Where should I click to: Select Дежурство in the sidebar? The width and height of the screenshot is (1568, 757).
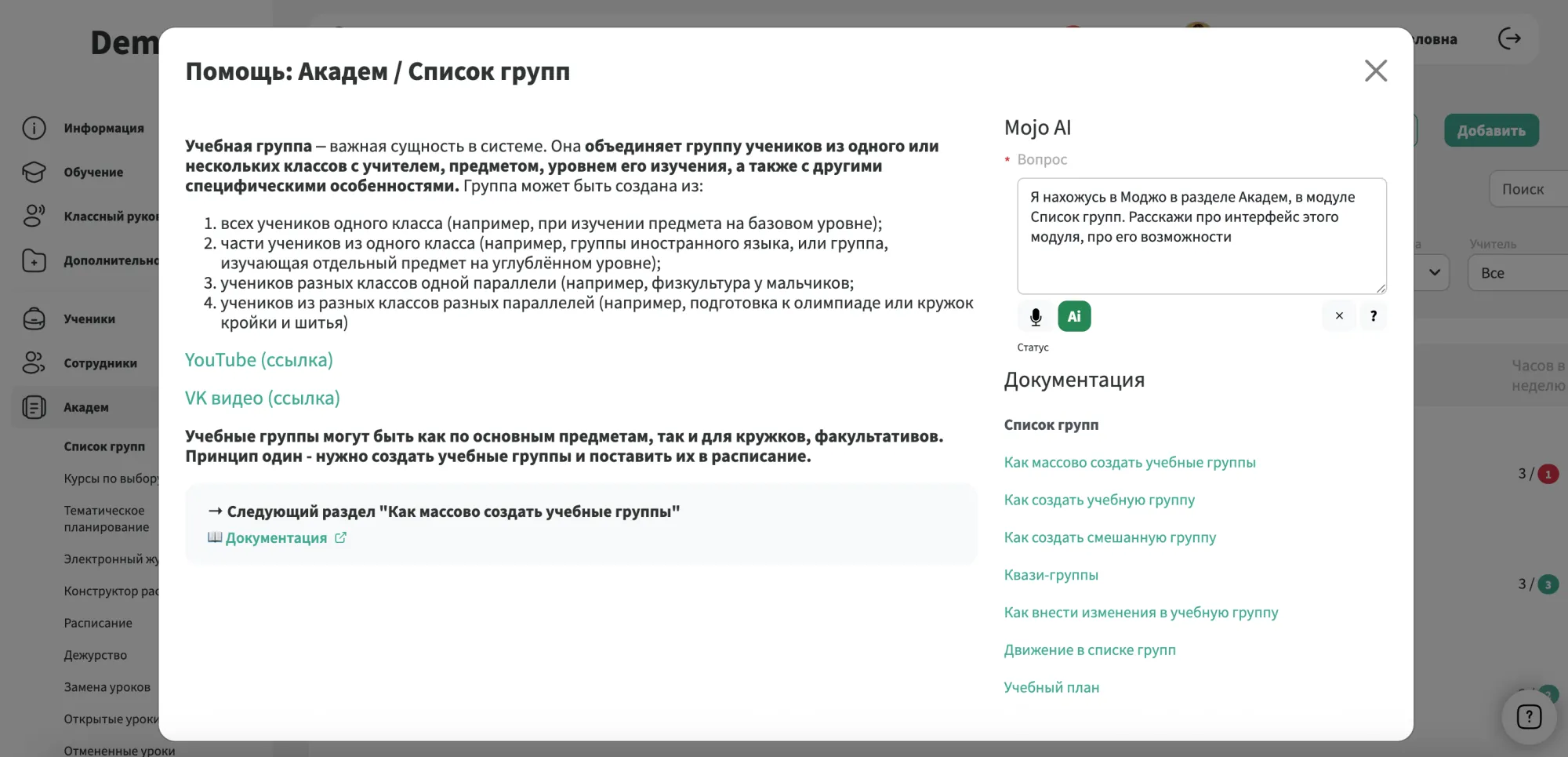95,655
